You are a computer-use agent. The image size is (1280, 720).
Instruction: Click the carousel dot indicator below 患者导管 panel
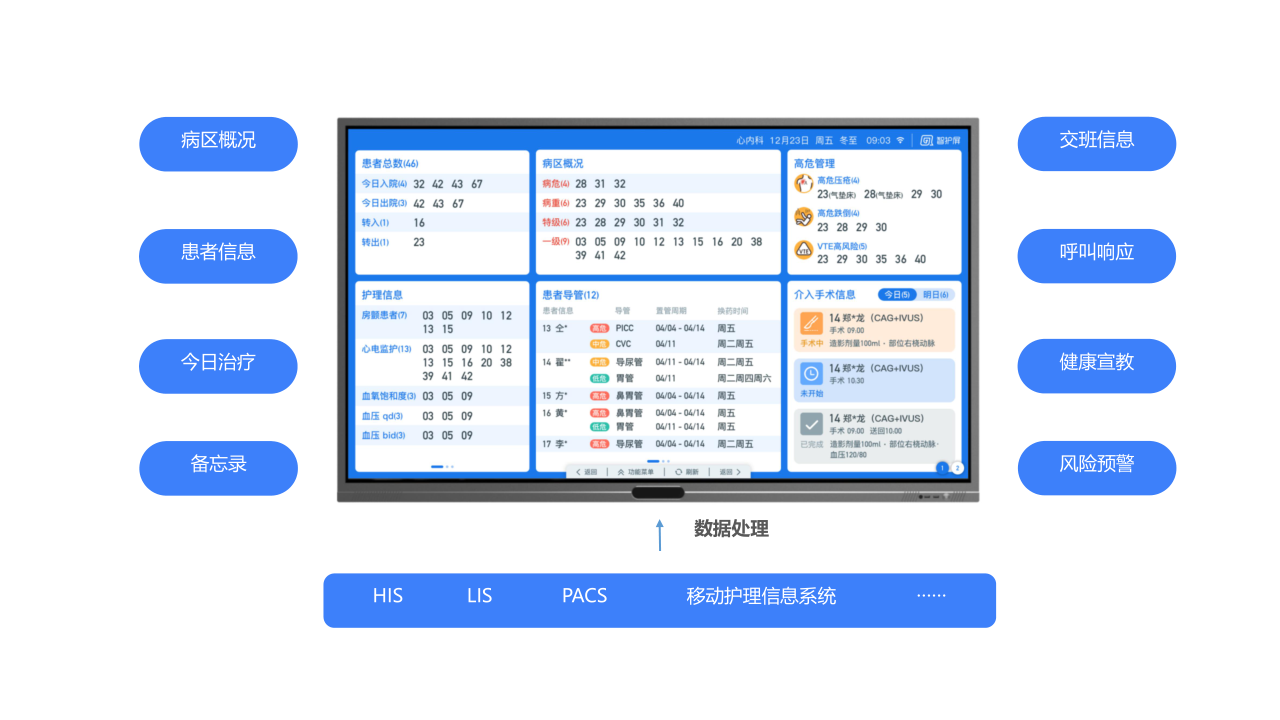tap(655, 461)
